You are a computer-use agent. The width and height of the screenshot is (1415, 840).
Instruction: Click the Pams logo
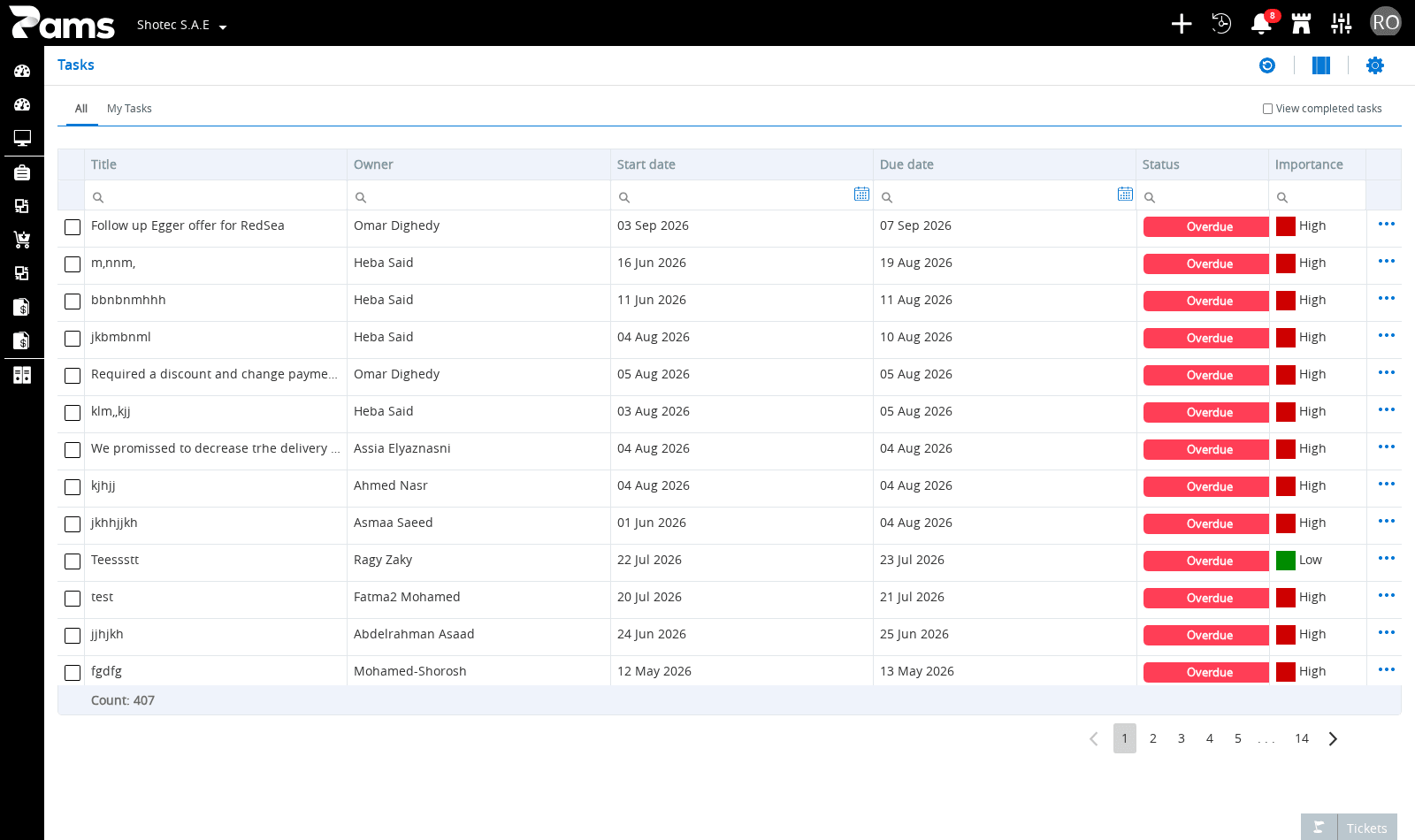(x=62, y=23)
